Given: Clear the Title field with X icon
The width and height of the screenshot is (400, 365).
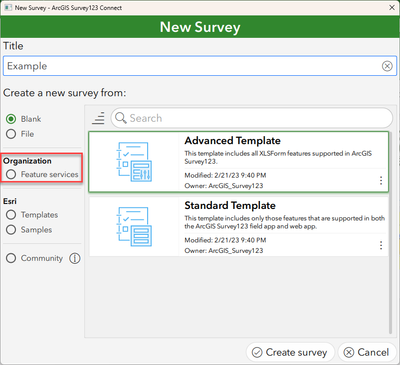Looking at the screenshot, I should point(387,66).
